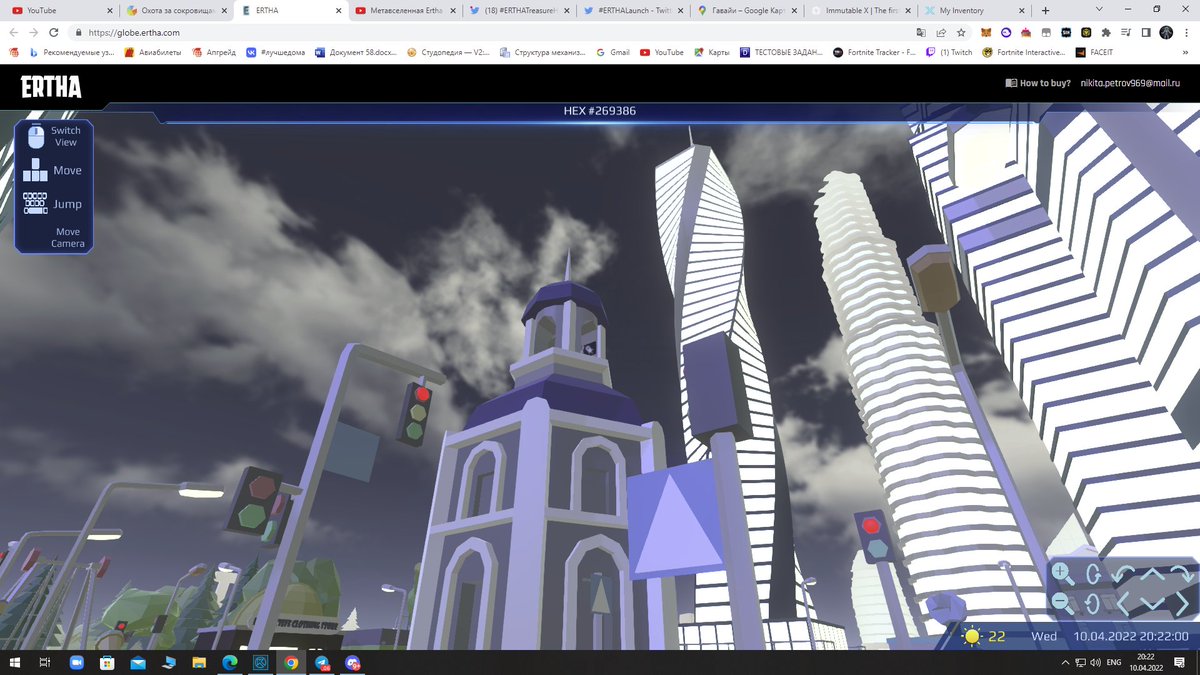
Task: Click the curved left-turn arrow in camera controls
Action: (x=1124, y=574)
